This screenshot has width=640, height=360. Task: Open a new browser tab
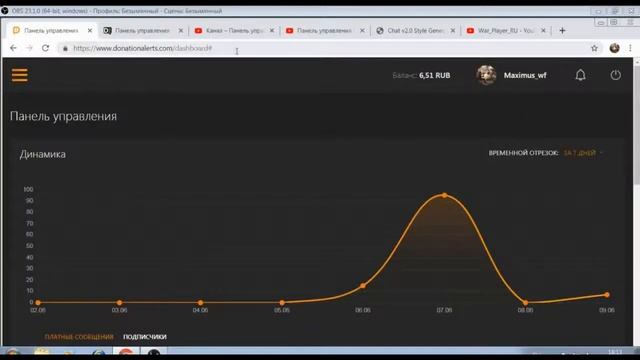(562, 31)
